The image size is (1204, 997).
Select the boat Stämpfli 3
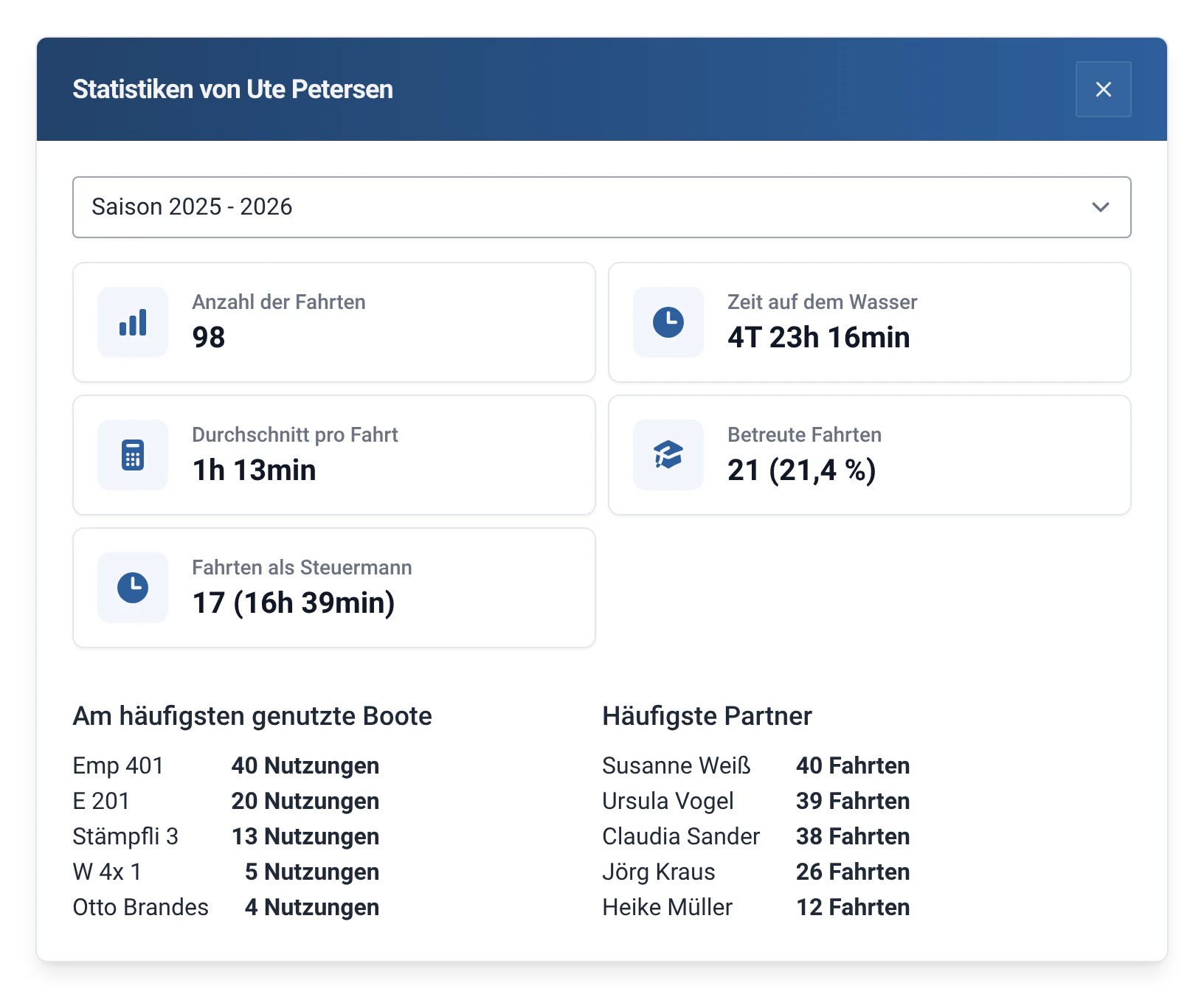(x=125, y=836)
